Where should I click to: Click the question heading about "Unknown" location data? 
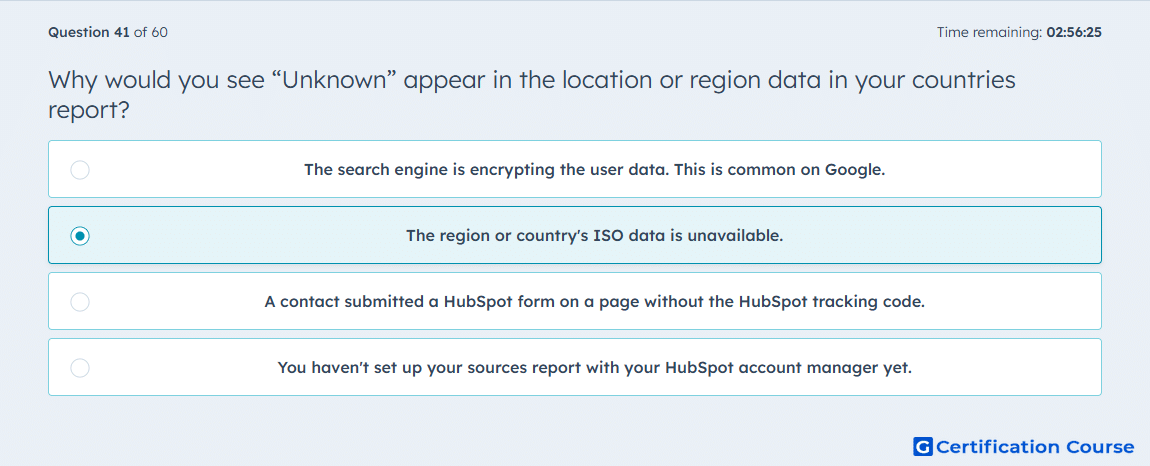click(532, 95)
